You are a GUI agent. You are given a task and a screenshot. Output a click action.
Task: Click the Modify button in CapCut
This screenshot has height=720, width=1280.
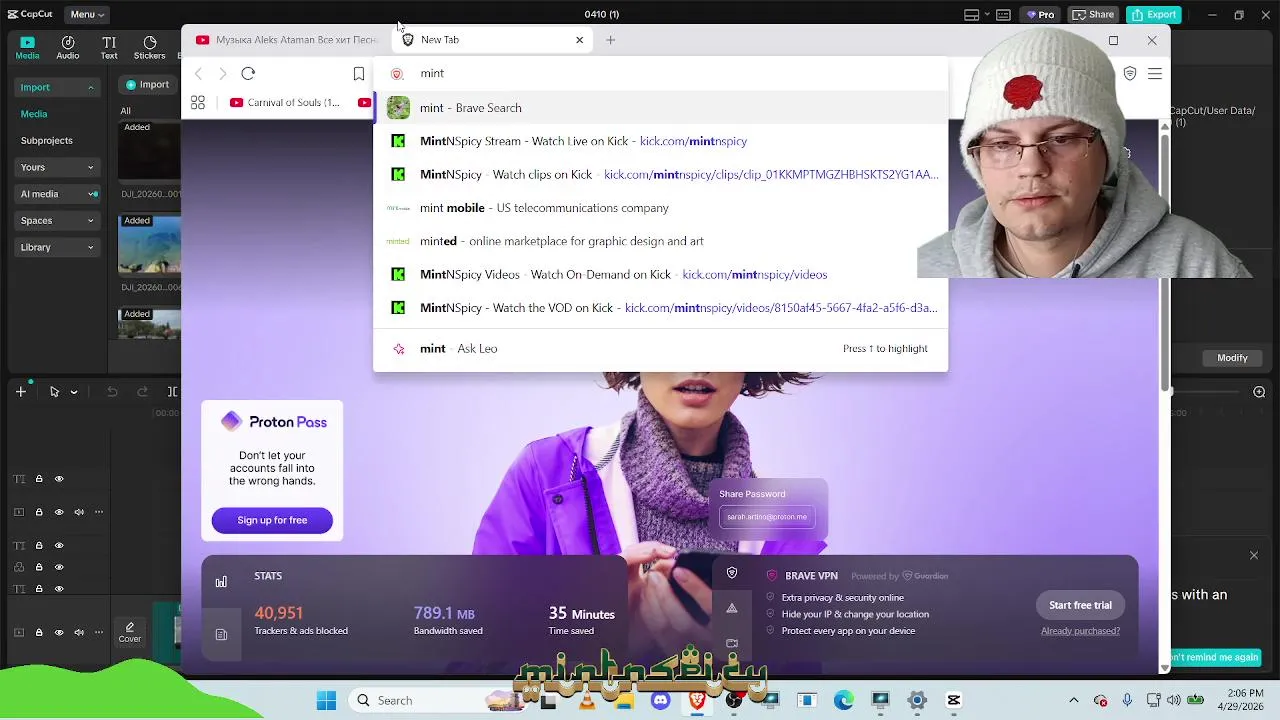(x=1232, y=358)
